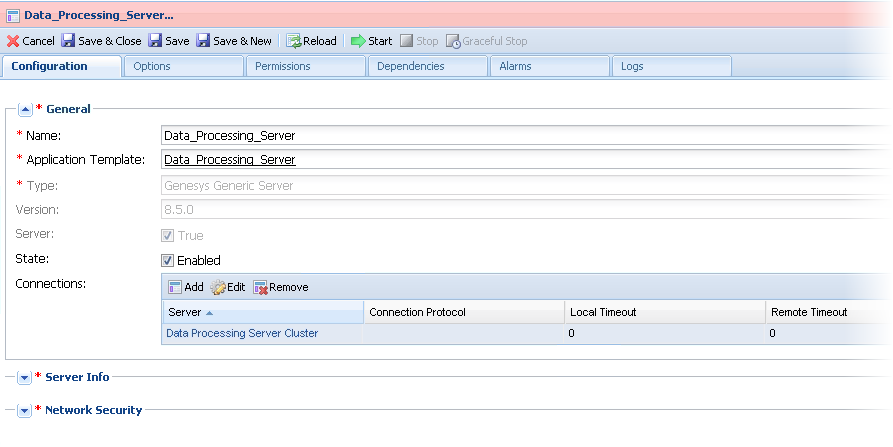Click the Cancel red X icon

pos(13,41)
